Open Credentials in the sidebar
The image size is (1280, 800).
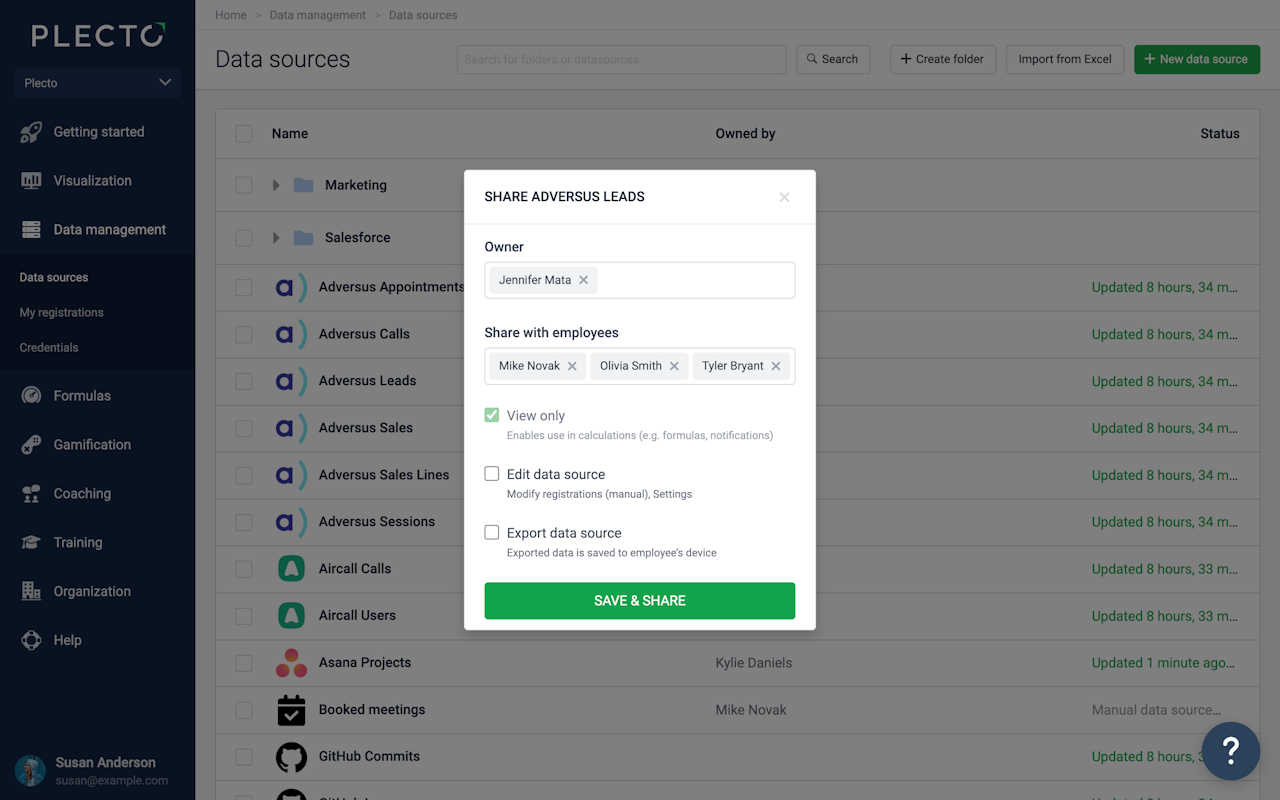(x=49, y=348)
